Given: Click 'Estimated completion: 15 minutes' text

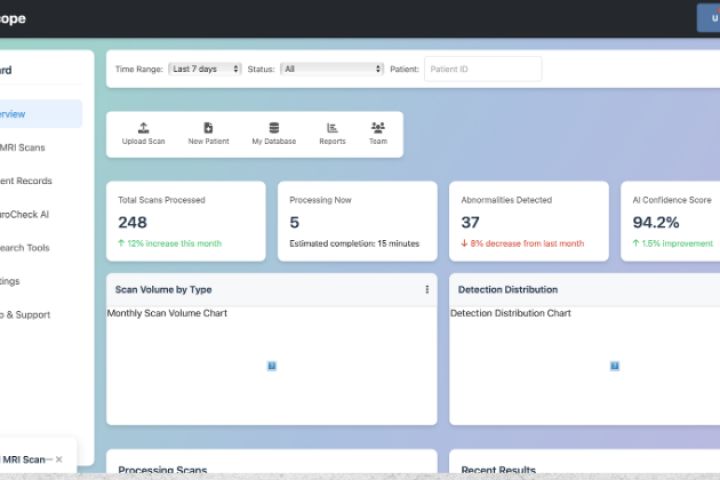Looking at the screenshot, I should (x=354, y=243).
